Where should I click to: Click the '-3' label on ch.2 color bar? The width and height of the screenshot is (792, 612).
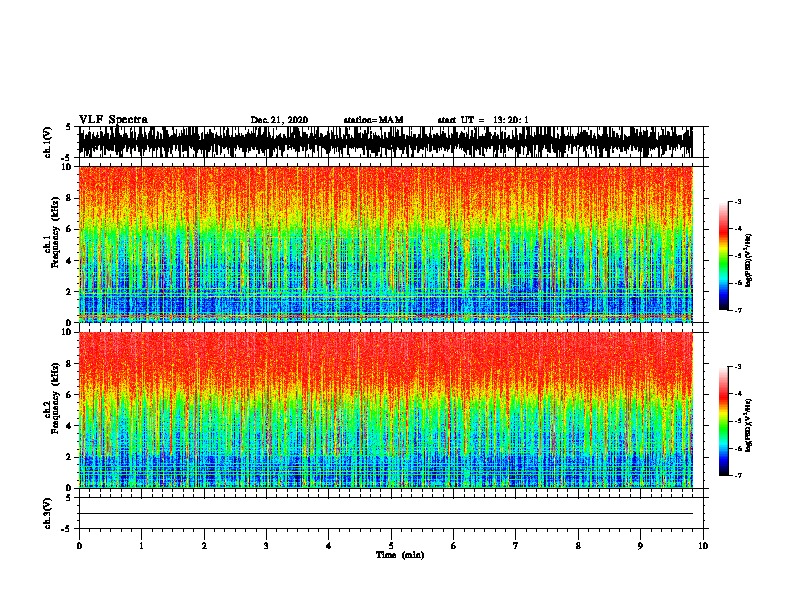coord(737,367)
